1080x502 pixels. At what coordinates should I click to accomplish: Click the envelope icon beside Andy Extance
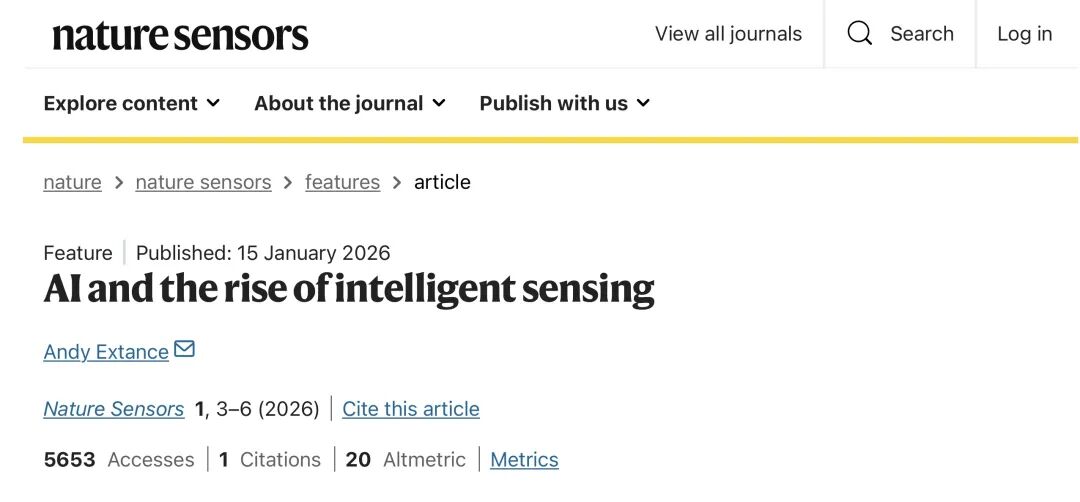(x=184, y=350)
